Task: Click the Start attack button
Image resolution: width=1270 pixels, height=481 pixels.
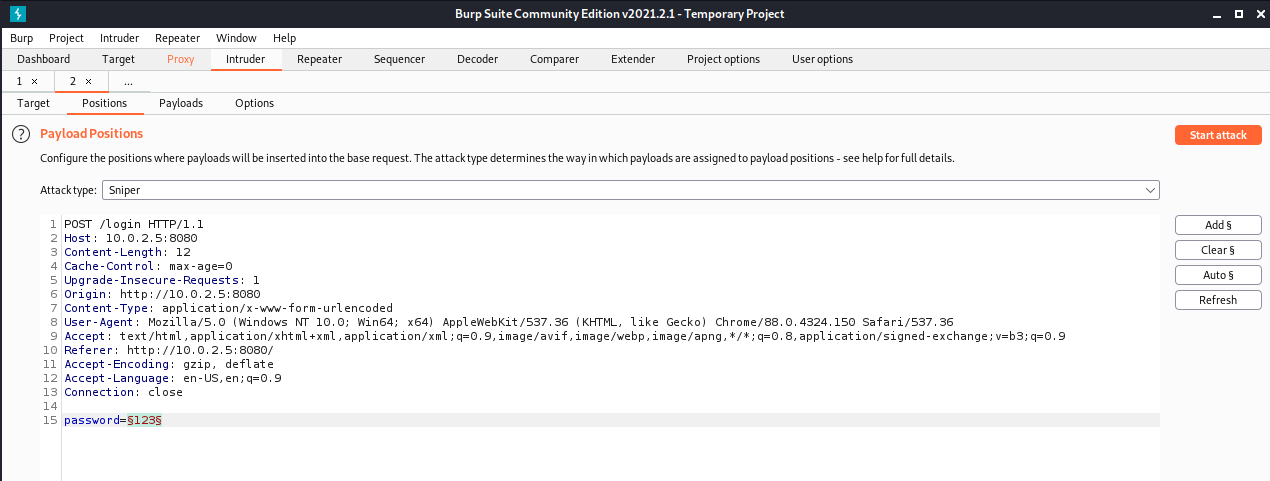Action: 1218,135
